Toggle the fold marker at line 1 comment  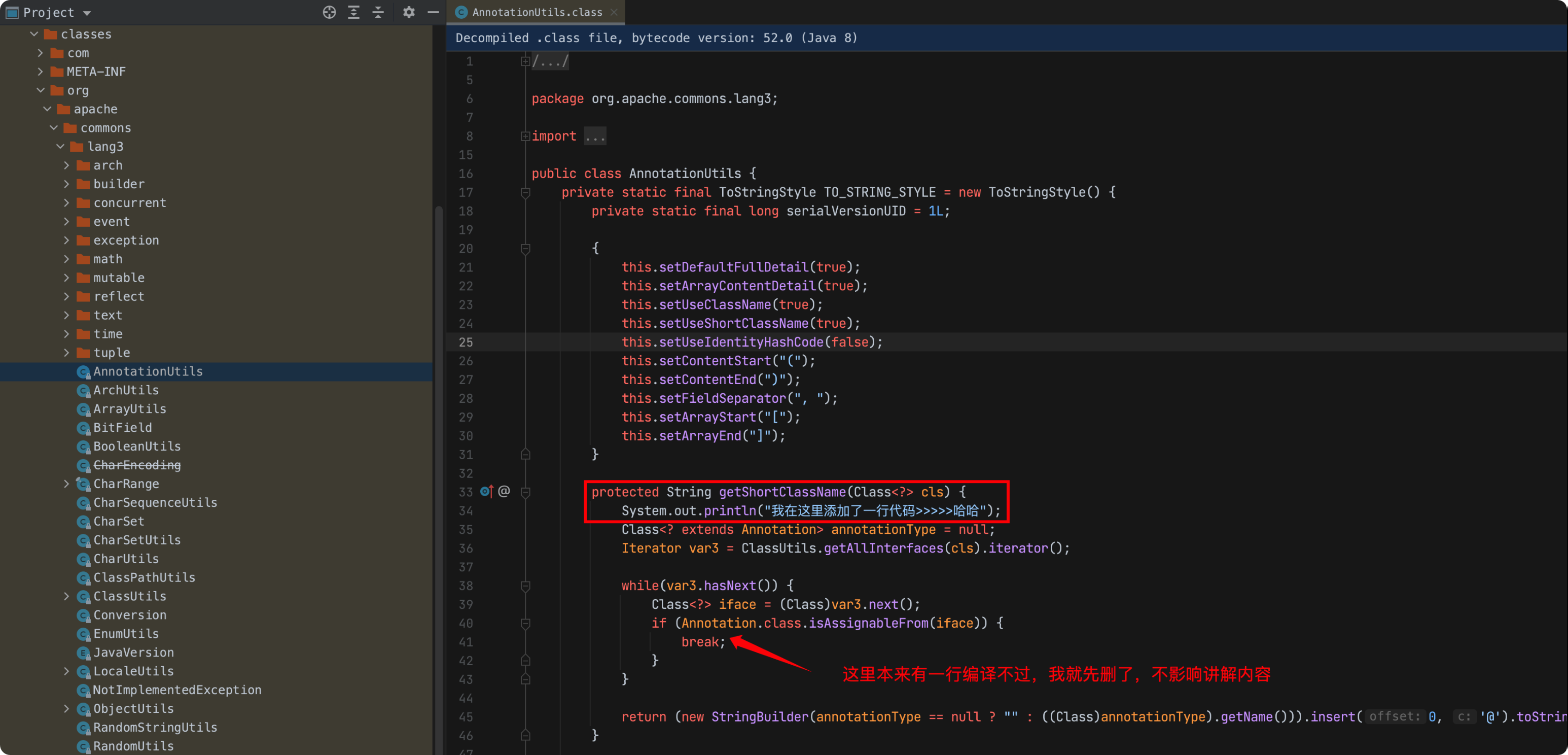pos(525,61)
